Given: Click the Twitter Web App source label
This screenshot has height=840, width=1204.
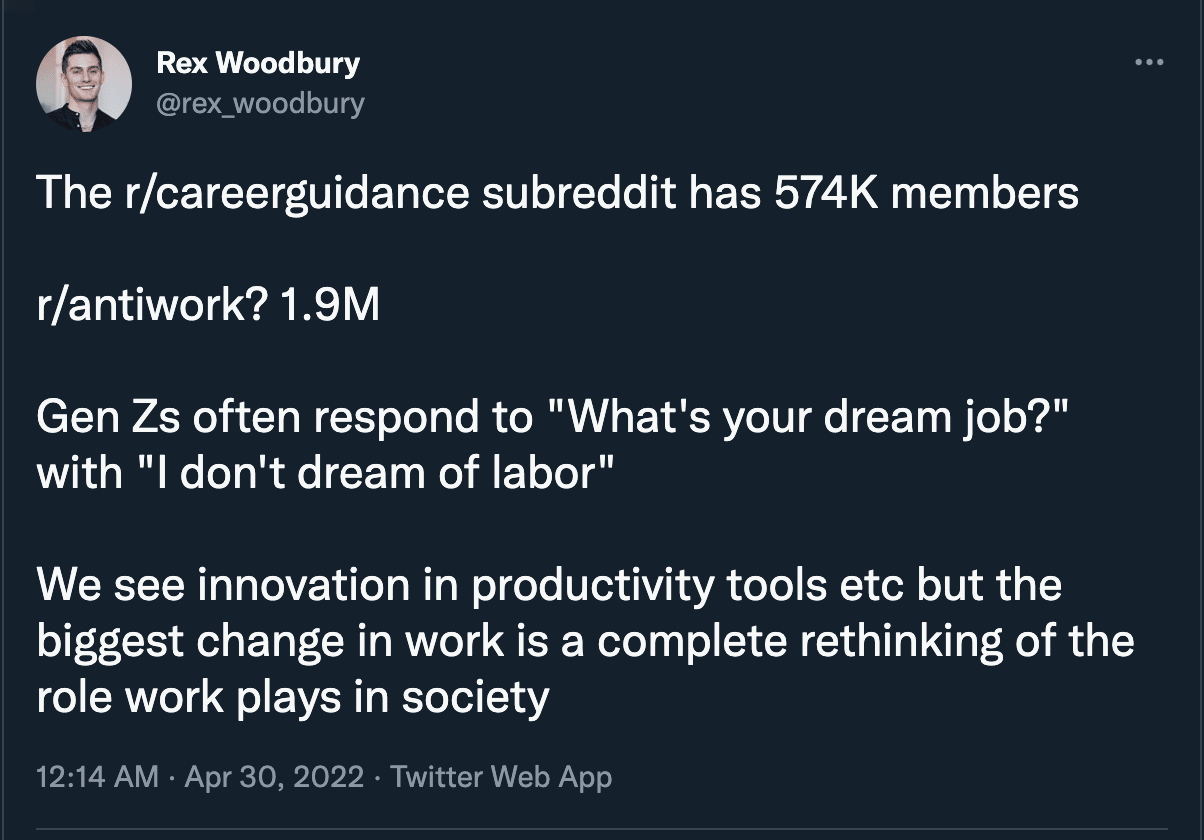Looking at the screenshot, I should coord(501,776).
